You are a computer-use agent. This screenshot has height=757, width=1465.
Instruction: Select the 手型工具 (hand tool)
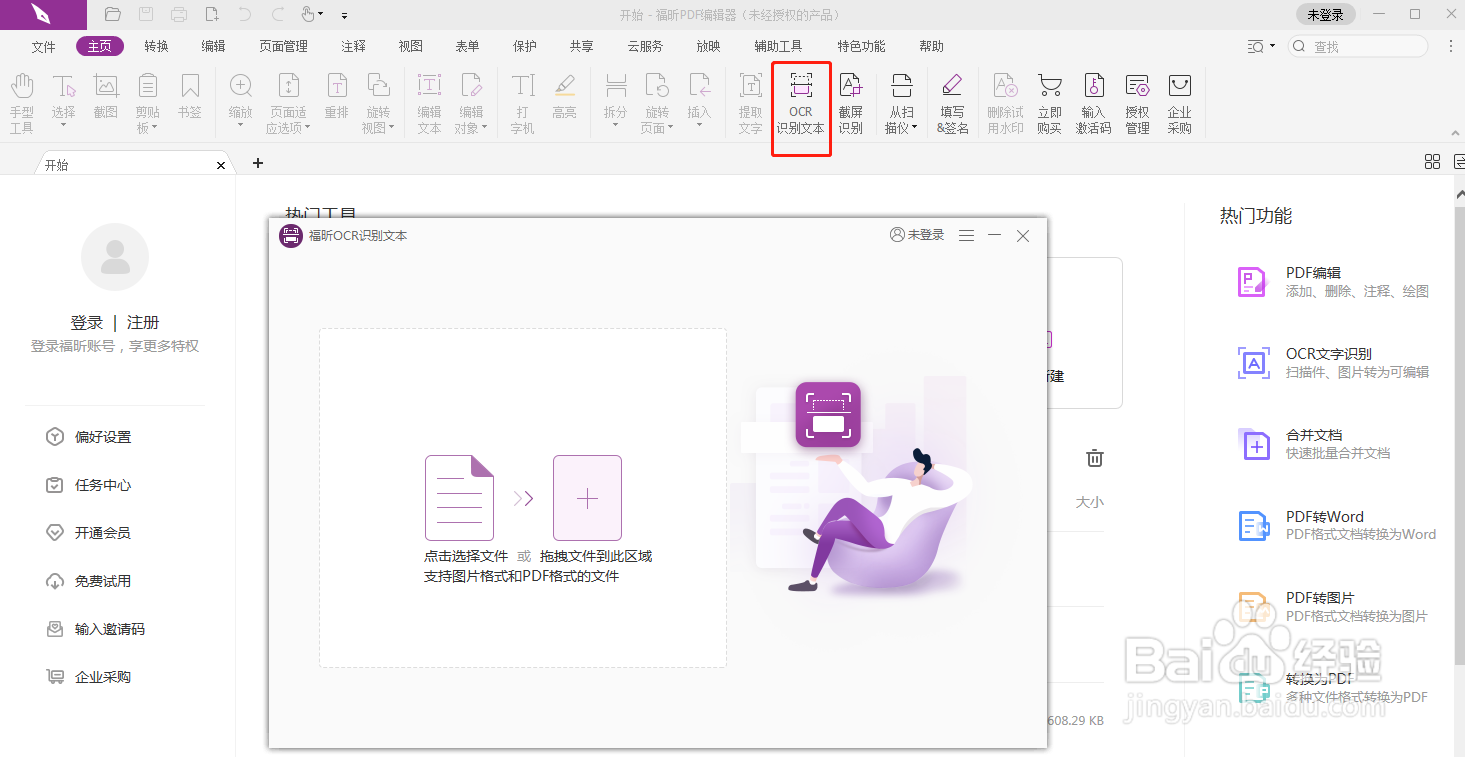pos(22,104)
